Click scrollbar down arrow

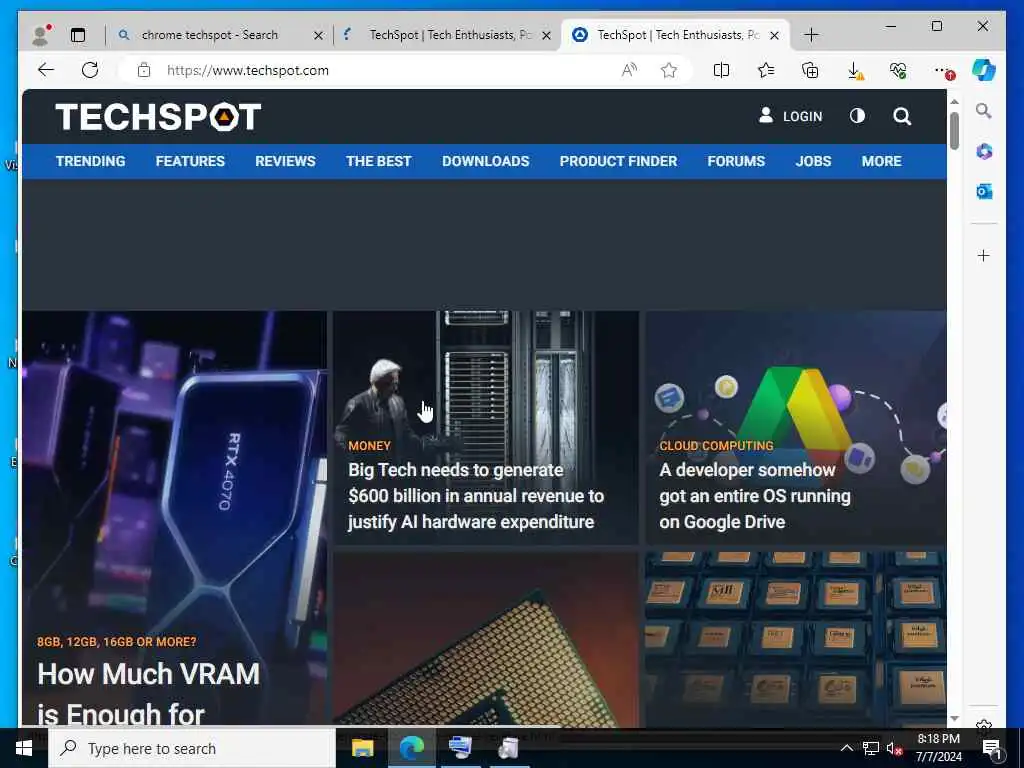(954, 718)
